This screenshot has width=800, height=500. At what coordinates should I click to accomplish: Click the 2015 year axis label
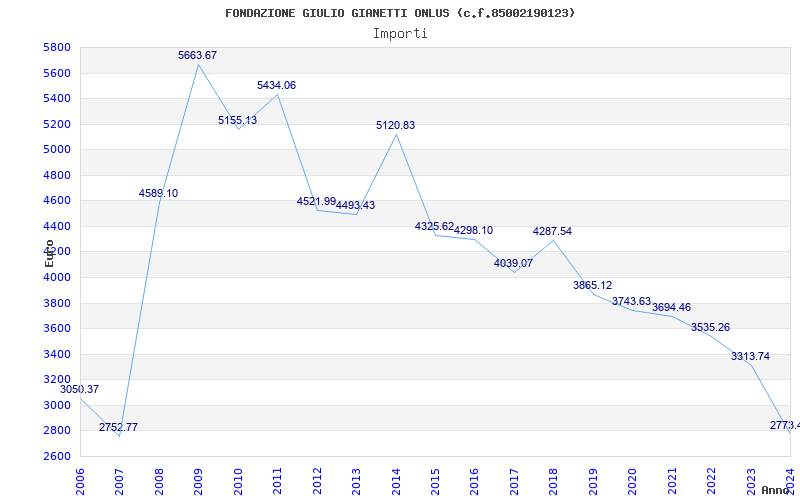tap(435, 482)
